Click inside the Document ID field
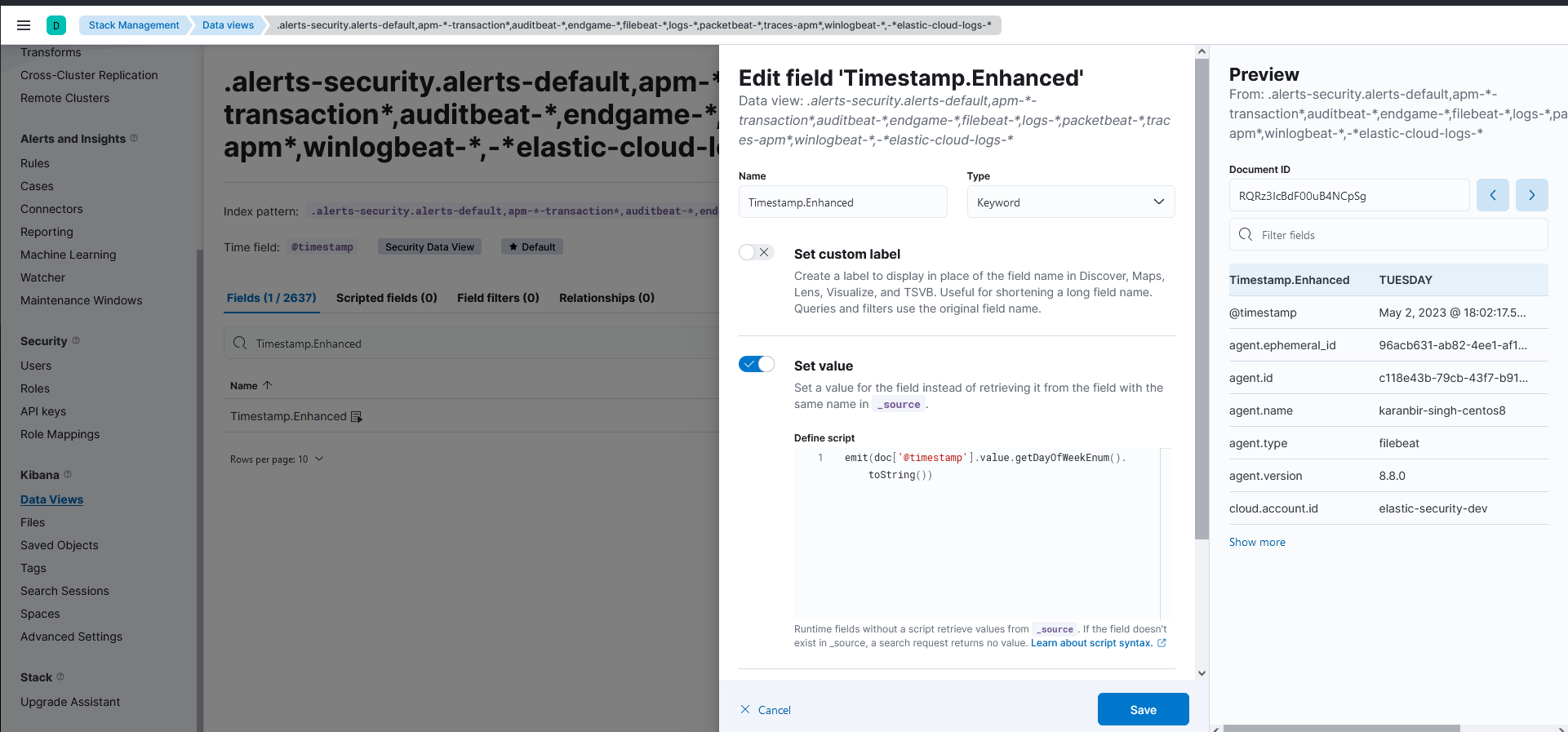Viewport: 1568px width, 732px height. click(1348, 195)
